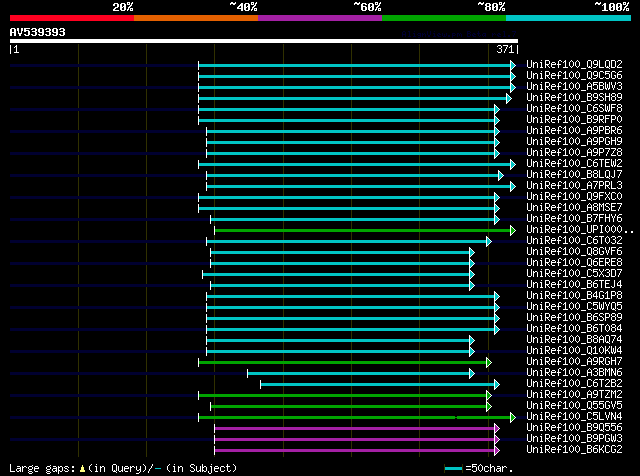640x476 pixels.
Task: Click the cyan arrowhead ending UniRef100_Q9LQD2 bar
Action: coord(513,65)
